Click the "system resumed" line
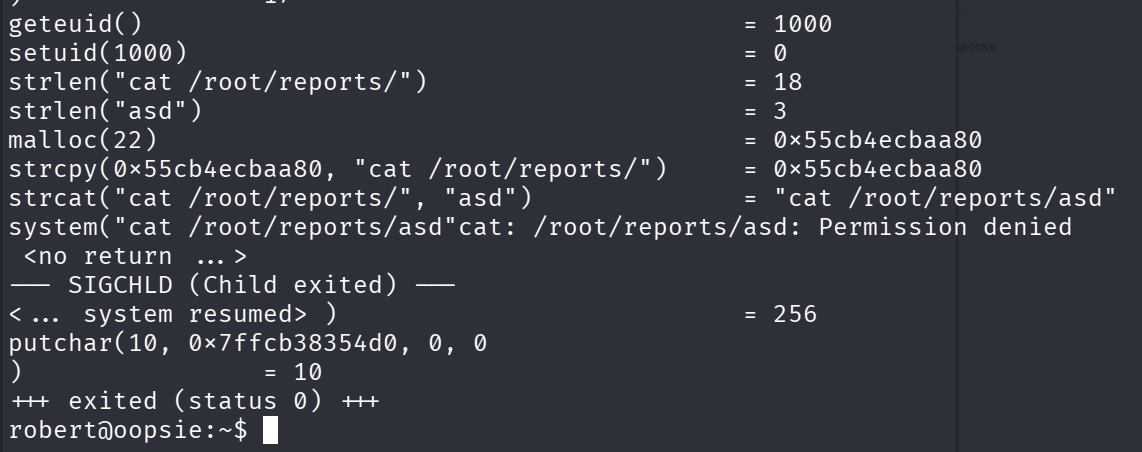Image resolution: width=1142 pixels, height=452 pixels. coord(172,314)
